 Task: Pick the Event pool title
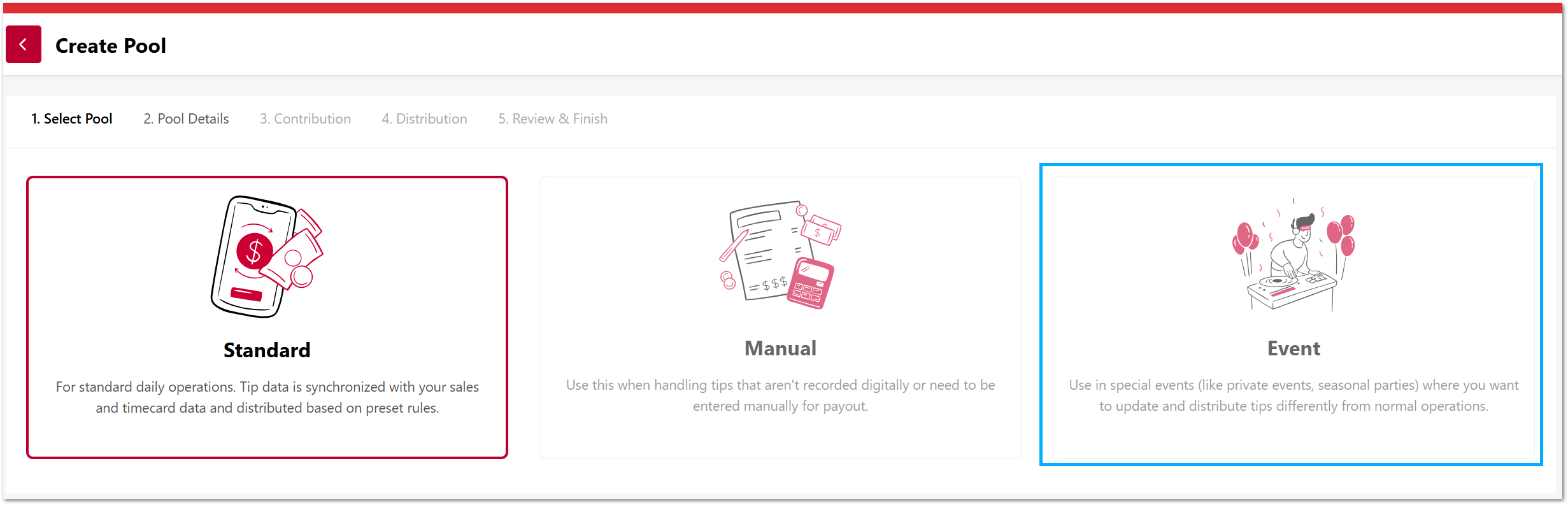[1294, 348]
